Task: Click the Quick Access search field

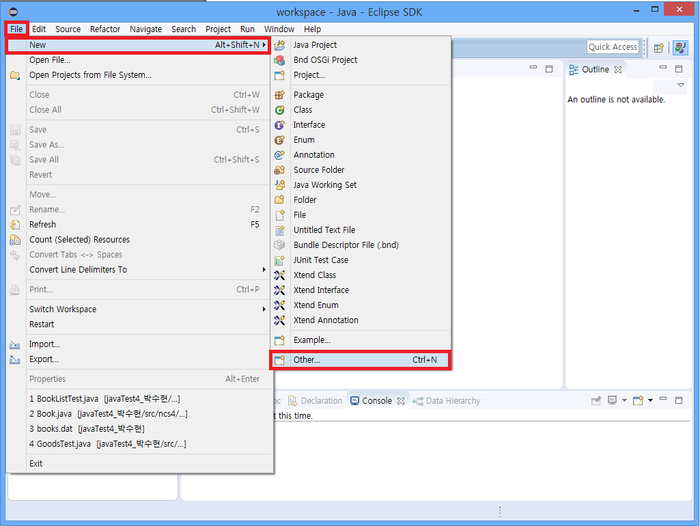Action: [x=612, y=47]
